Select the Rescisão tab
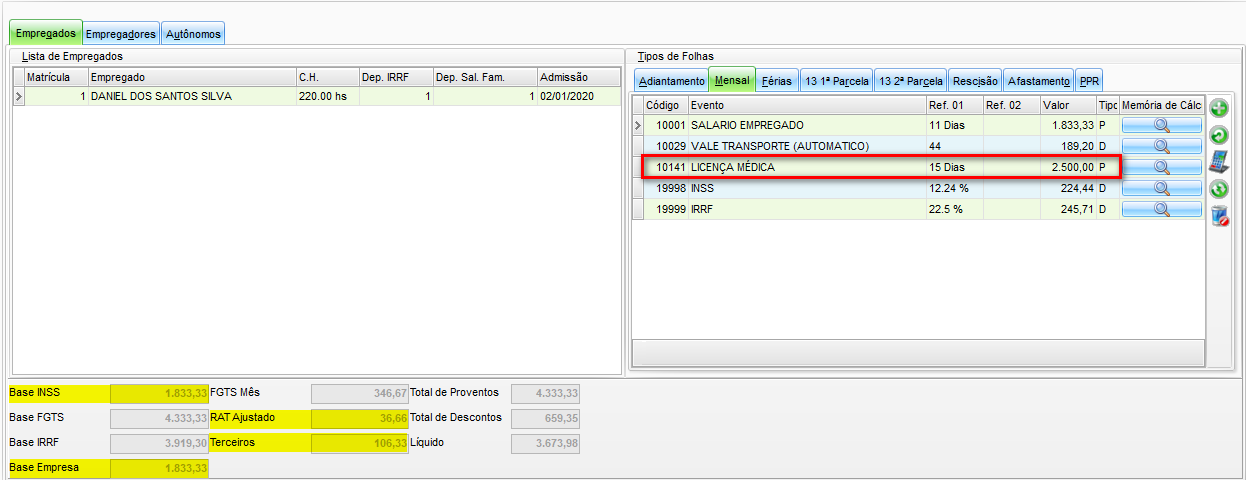Image resolution: width=1246 pixels, height=480 pixels. 974,81
